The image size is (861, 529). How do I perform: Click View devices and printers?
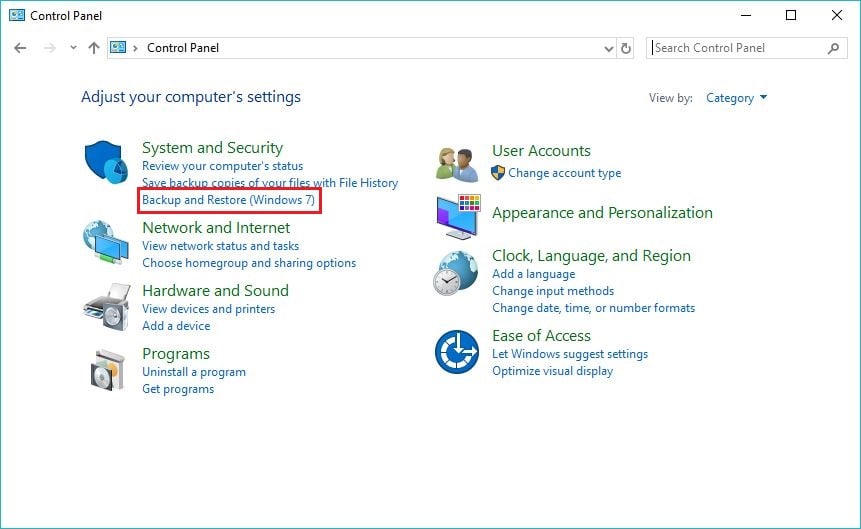click(x=209, y=309)
